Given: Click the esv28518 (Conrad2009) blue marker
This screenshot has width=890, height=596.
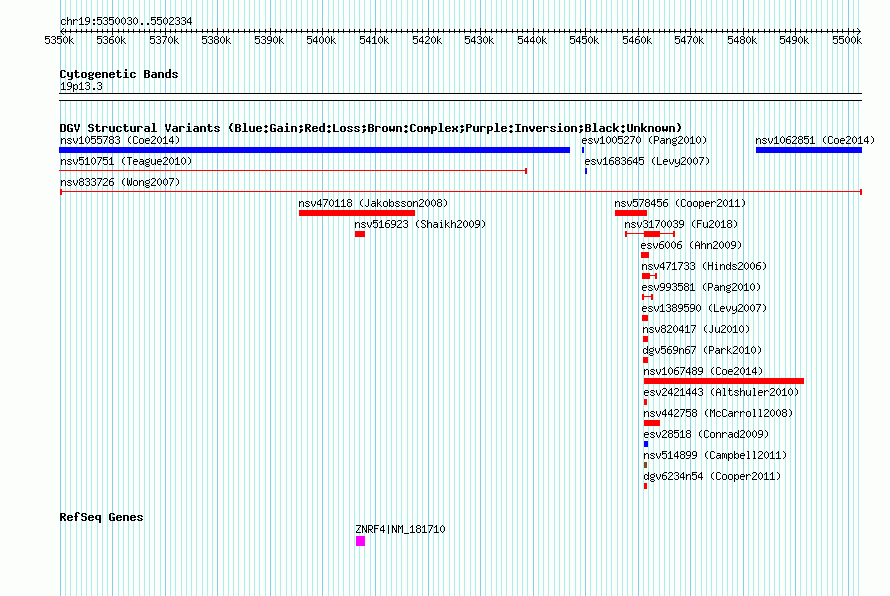Looking at the screenshot, I should click(646, 444).
